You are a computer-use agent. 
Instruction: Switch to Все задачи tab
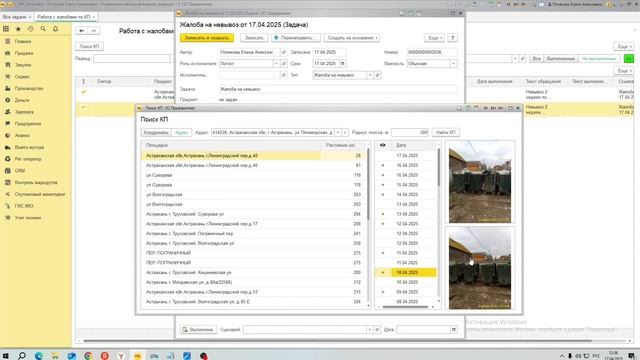tap(14, 17)
